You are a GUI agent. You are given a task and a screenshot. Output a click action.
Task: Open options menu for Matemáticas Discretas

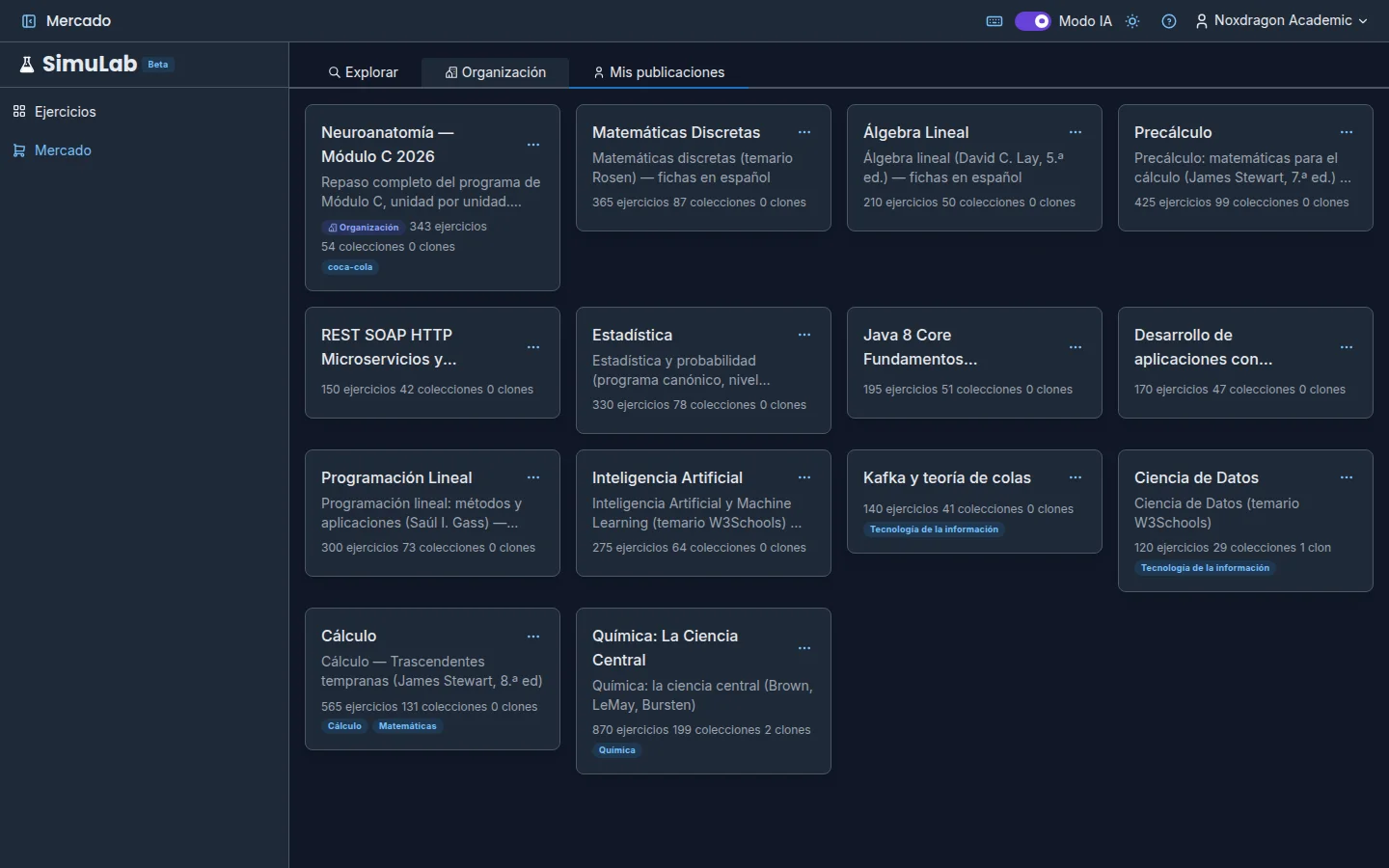tap(804, 132)
